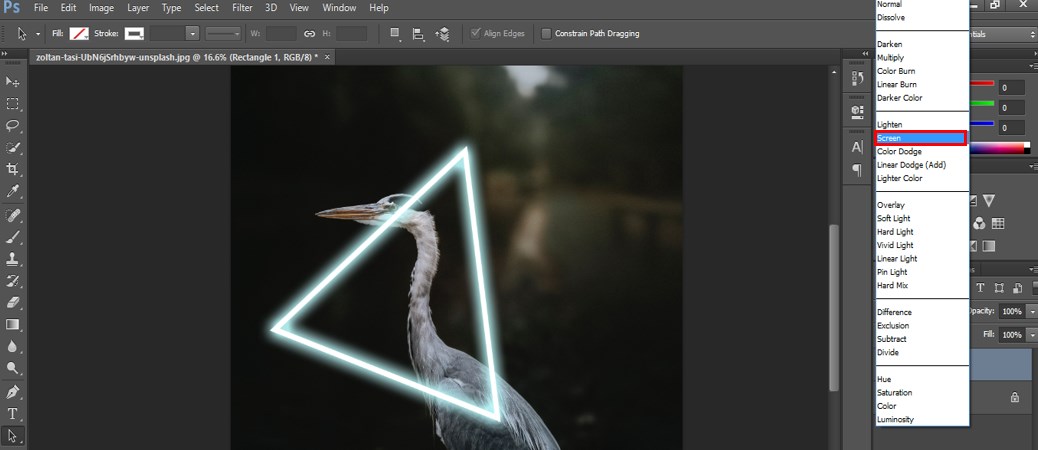
Task: Select the Pen tool
Action: (x=12, y=392)
